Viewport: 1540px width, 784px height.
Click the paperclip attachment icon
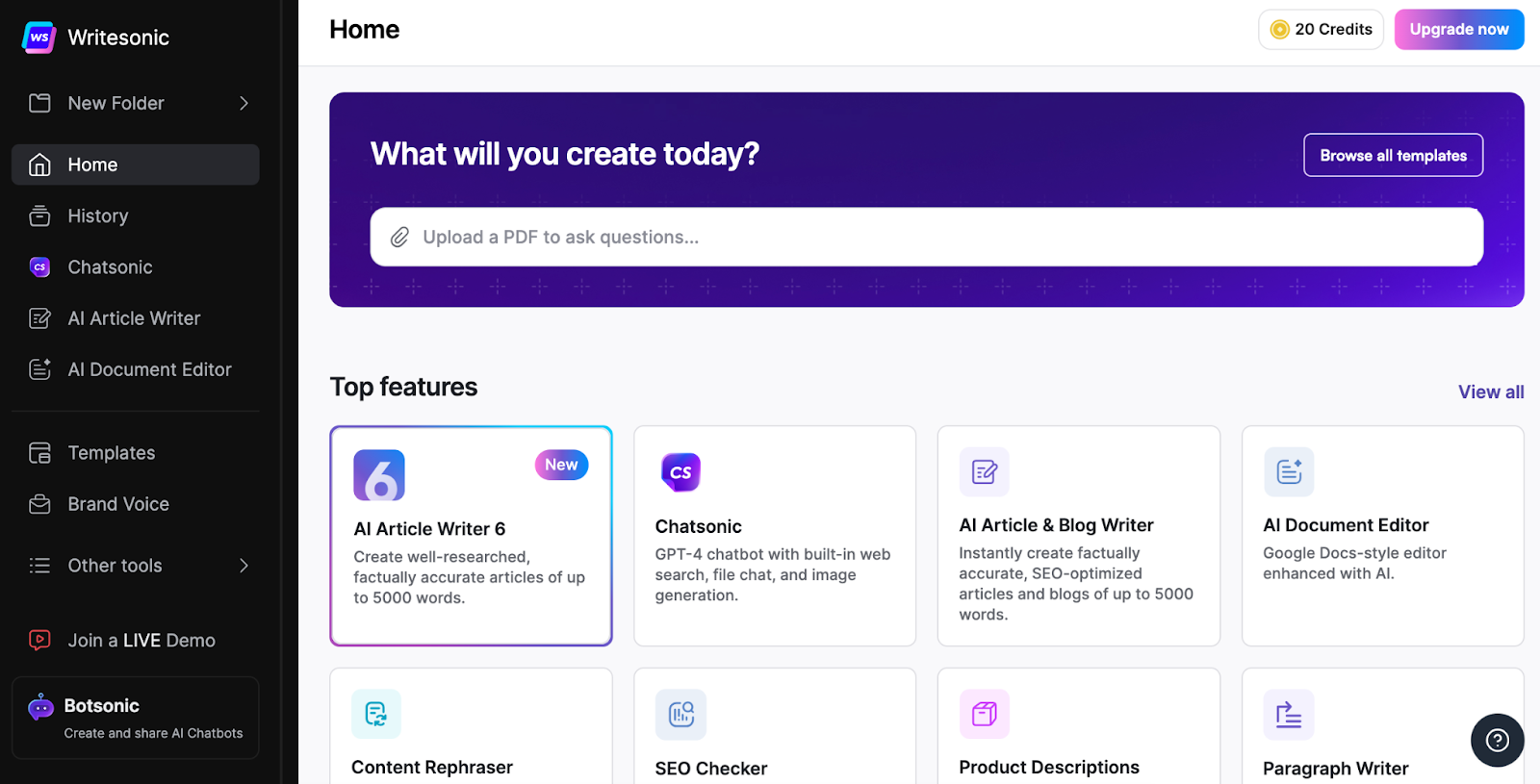coord(399,238)
